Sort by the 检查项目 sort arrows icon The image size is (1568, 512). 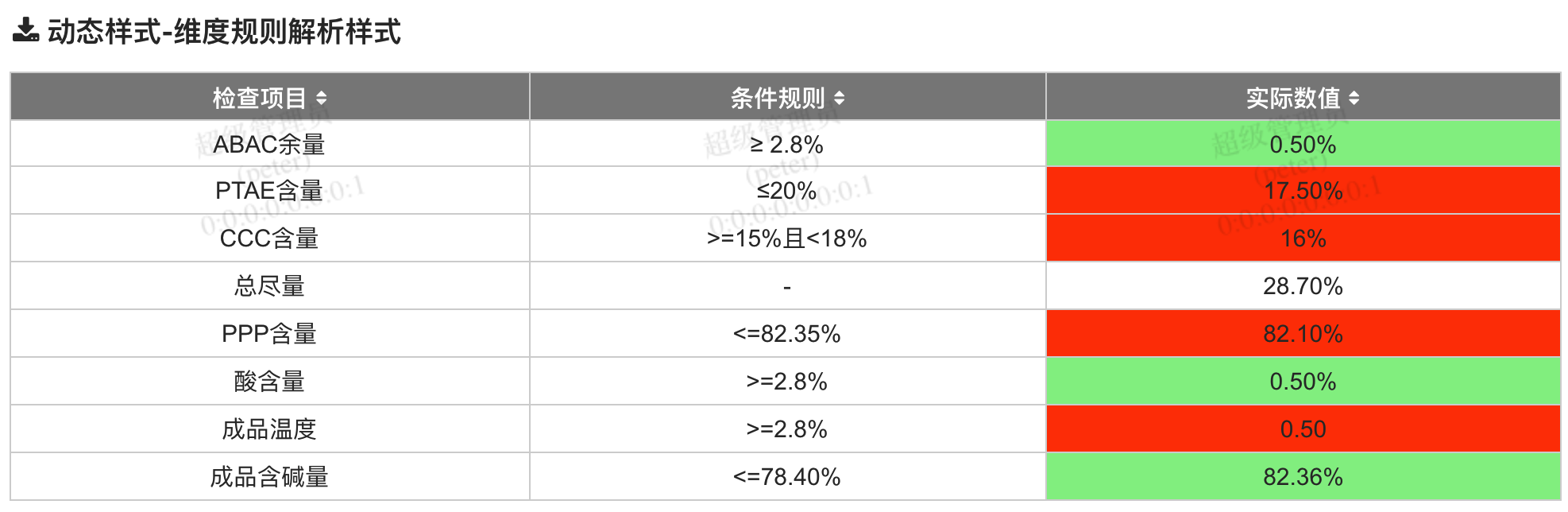point(321,99)
